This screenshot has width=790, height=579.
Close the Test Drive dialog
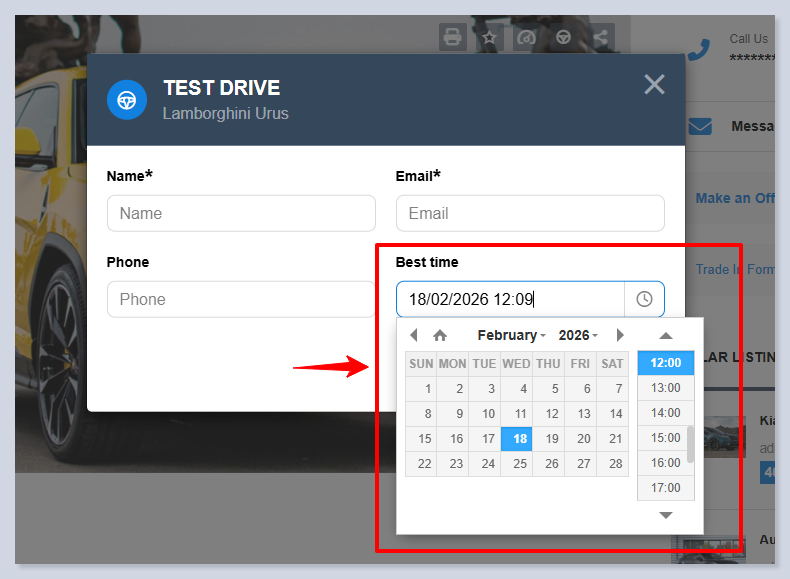[x=654, y=85]
